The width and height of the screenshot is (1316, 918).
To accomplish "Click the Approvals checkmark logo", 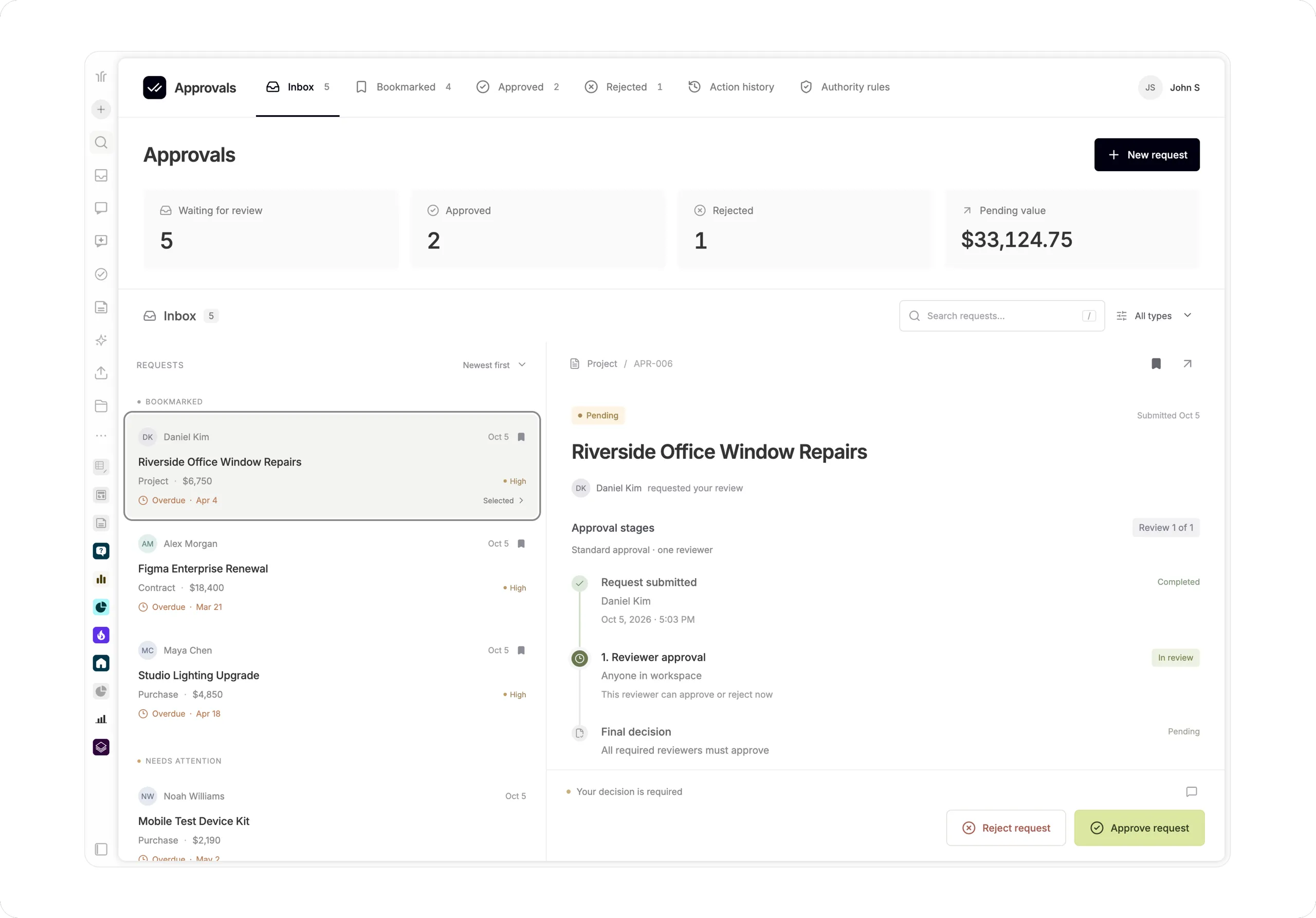I will pyautogui.click(x=155, y=87).
